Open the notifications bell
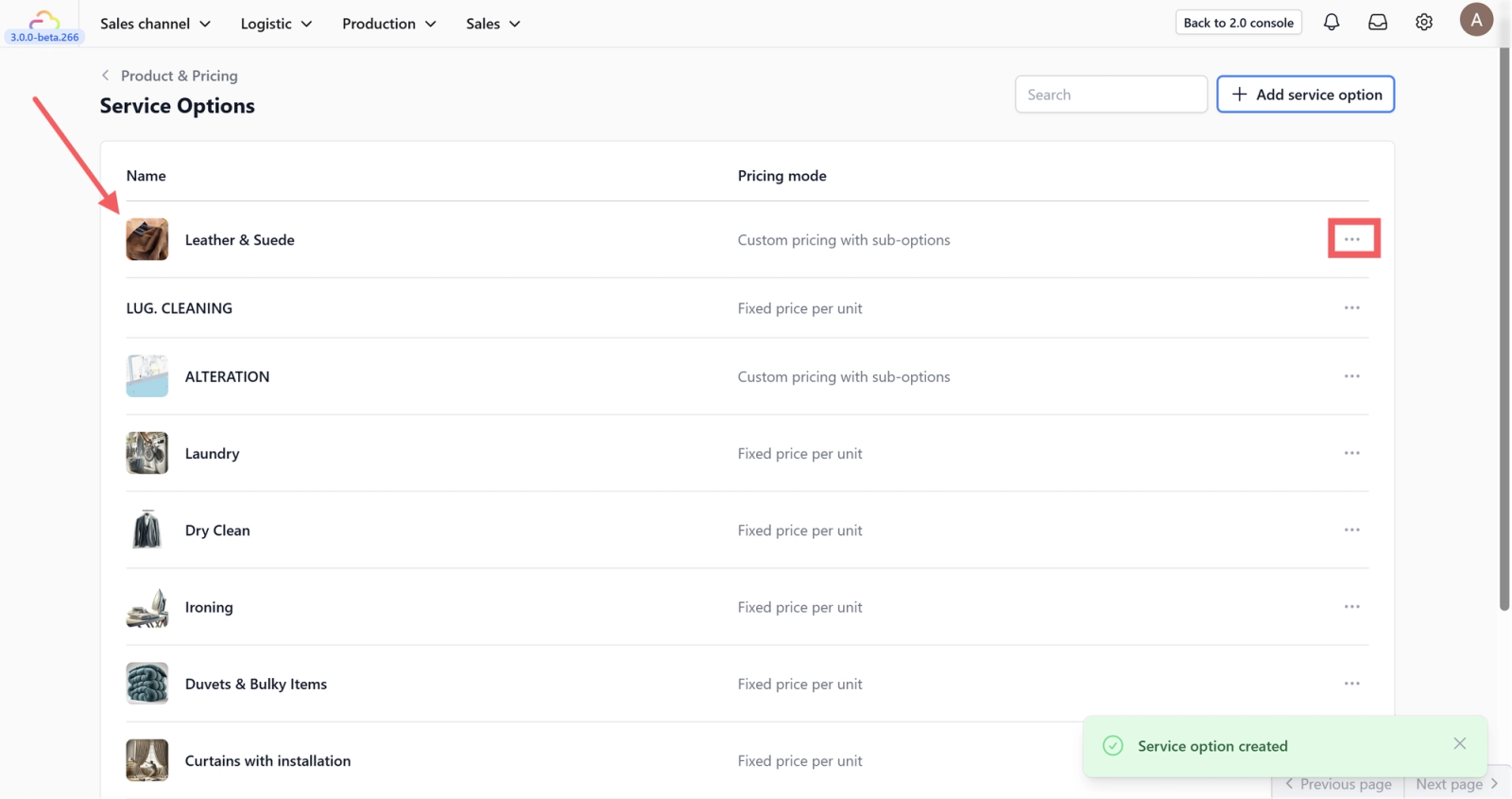 (x=1332, y=22)
